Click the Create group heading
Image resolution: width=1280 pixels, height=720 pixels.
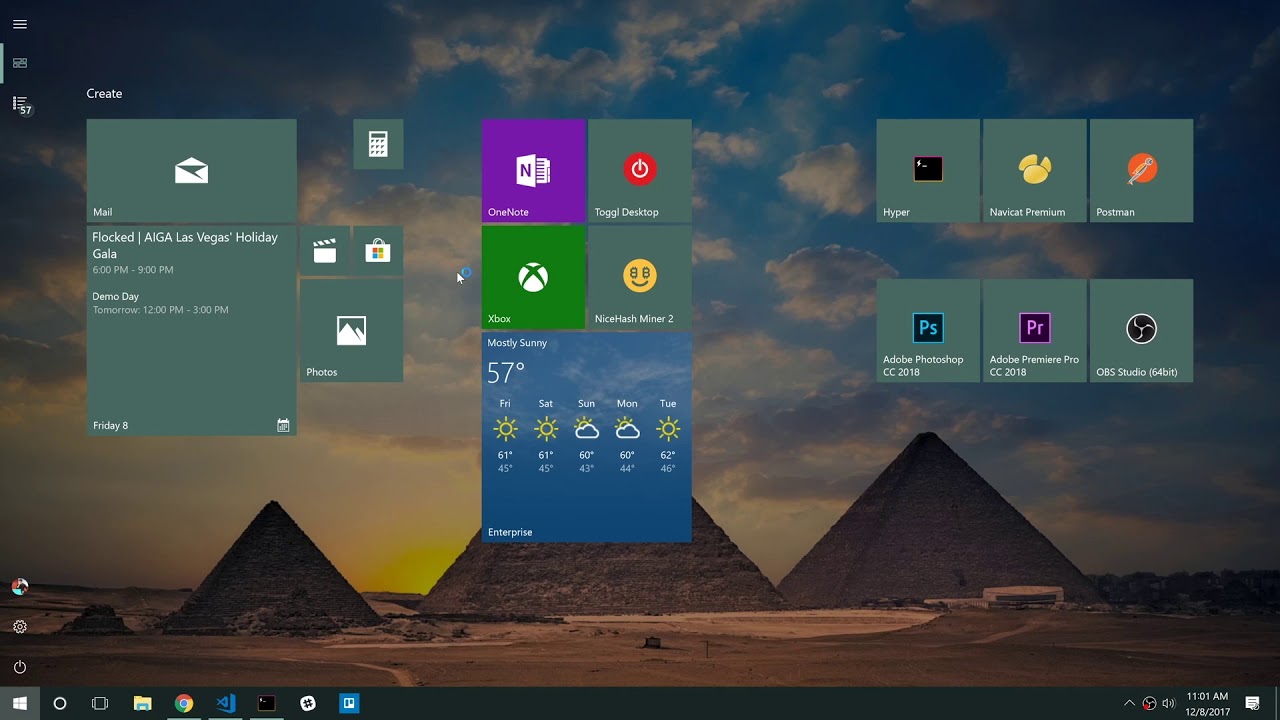click(104, 93)
